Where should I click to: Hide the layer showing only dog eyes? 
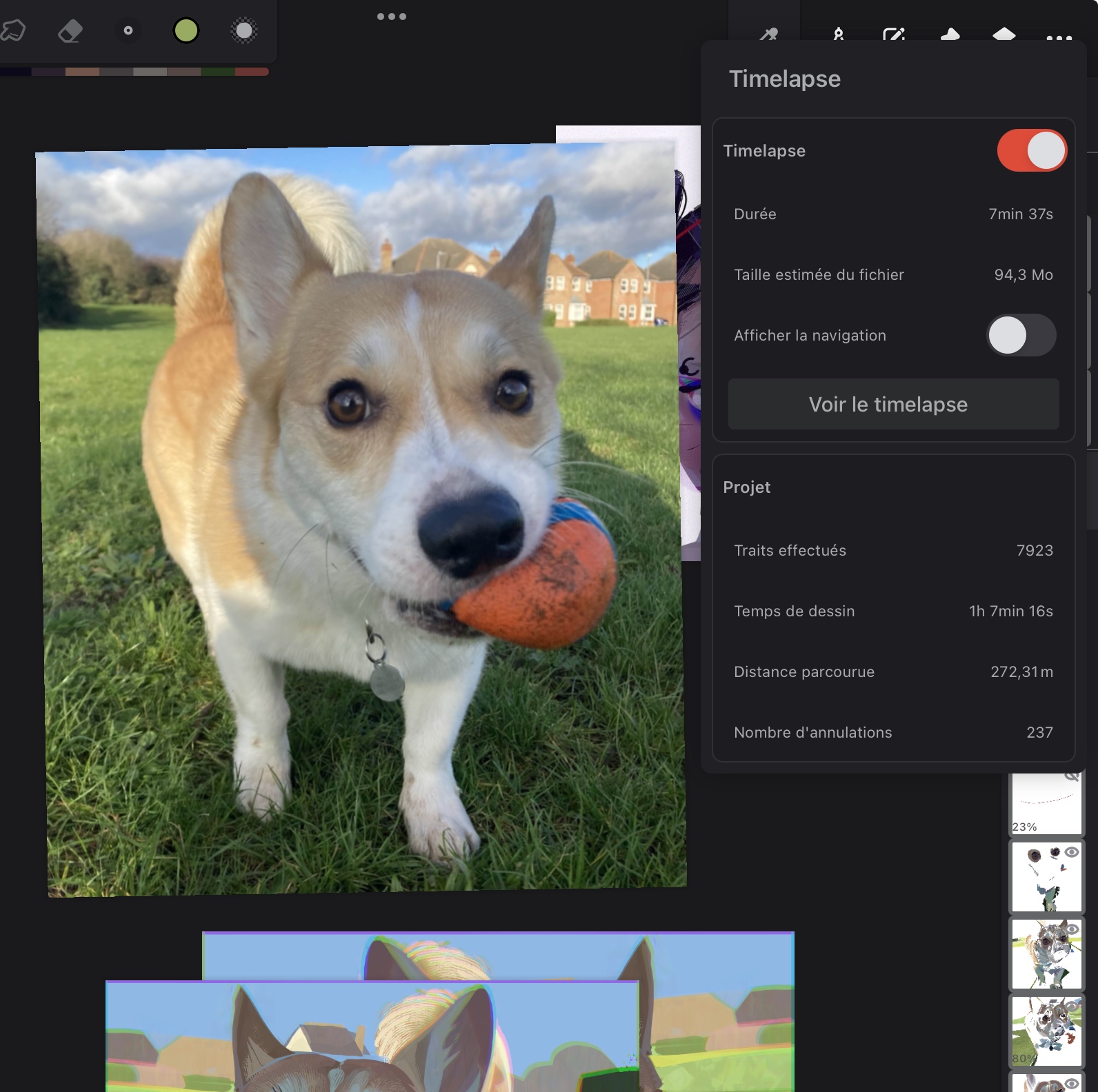[1071, 853]
